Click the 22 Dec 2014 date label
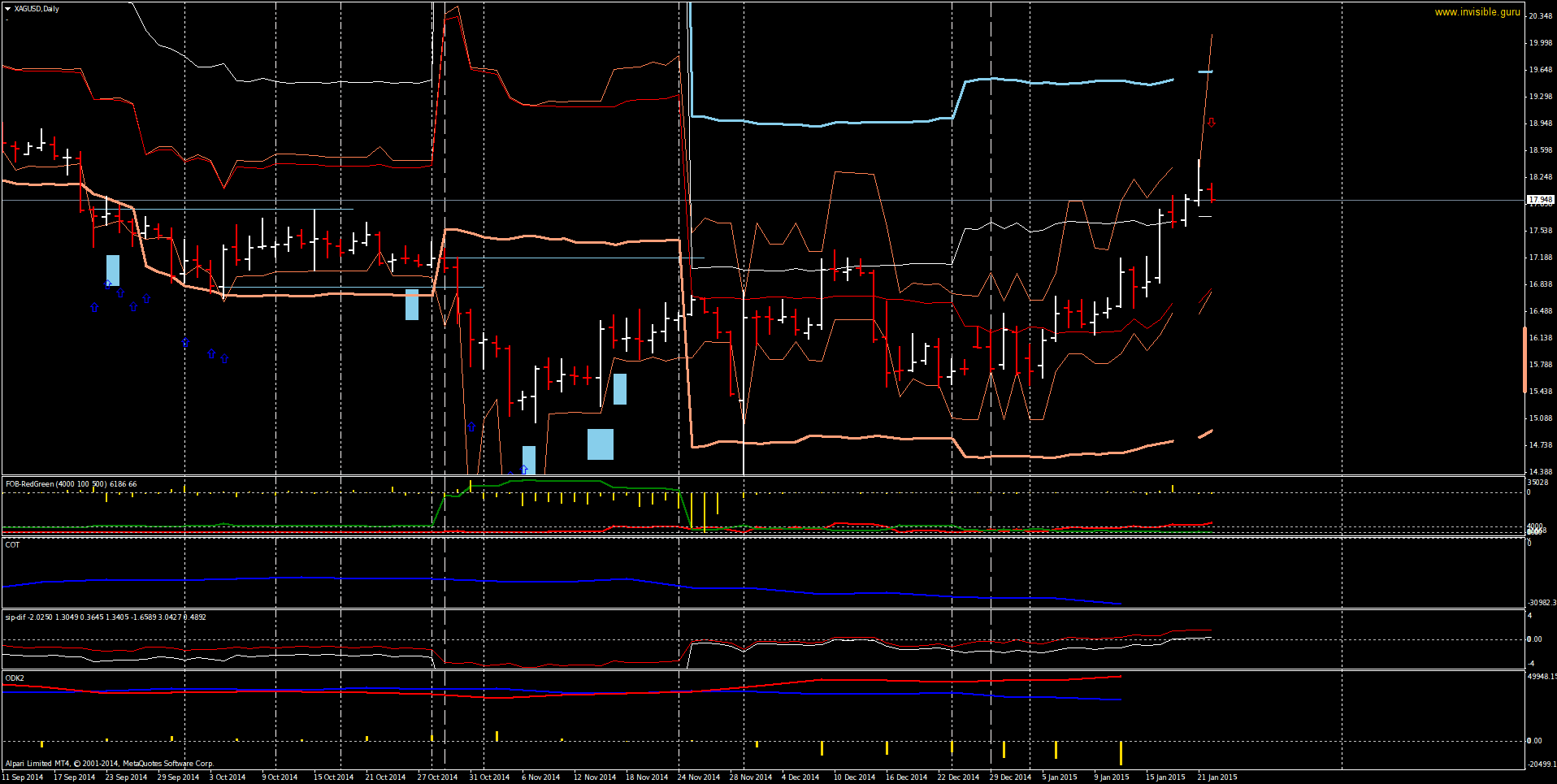This screenshot has width=1557, height=784. tap(959, 778)
